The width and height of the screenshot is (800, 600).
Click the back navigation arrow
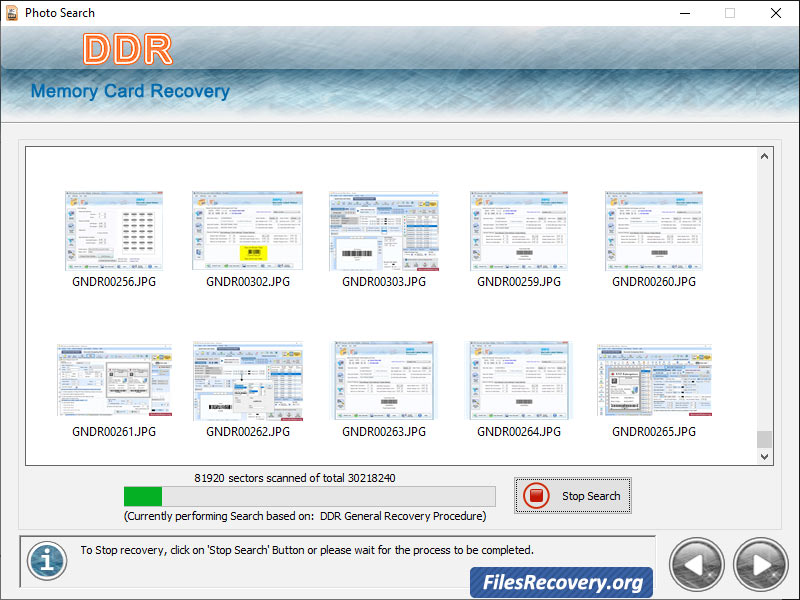(697, 564)
